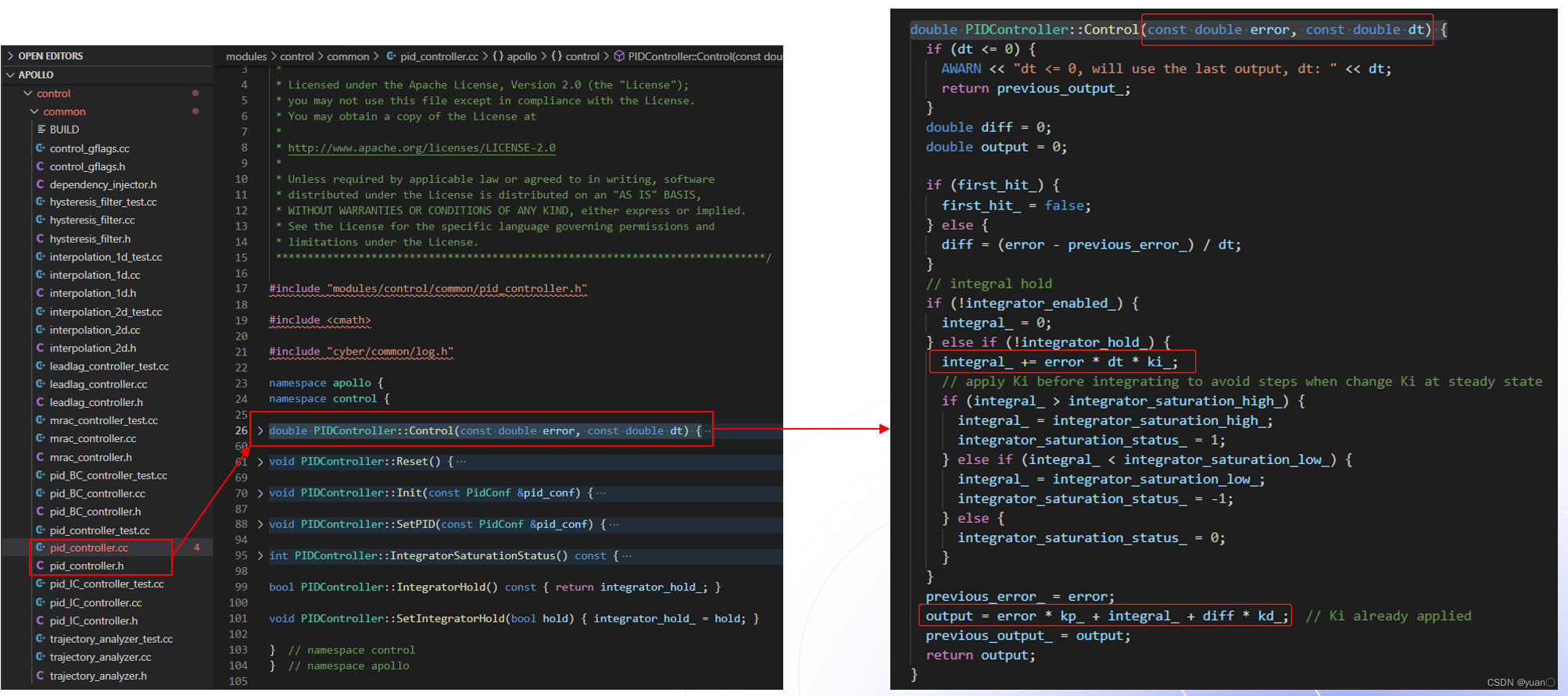Click line number 99 in gutter
1568x696 pixels.
241,587
